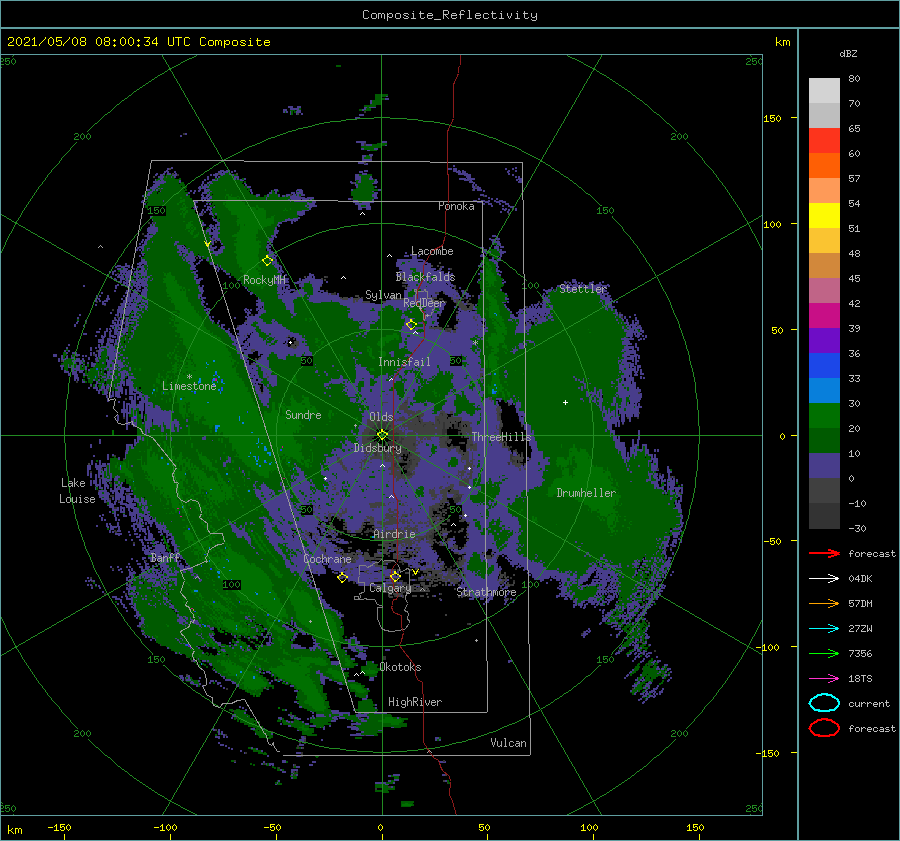Click the -150 tick on bottom axis
Viewport: 900px width, 841px height.
(59, 827)
